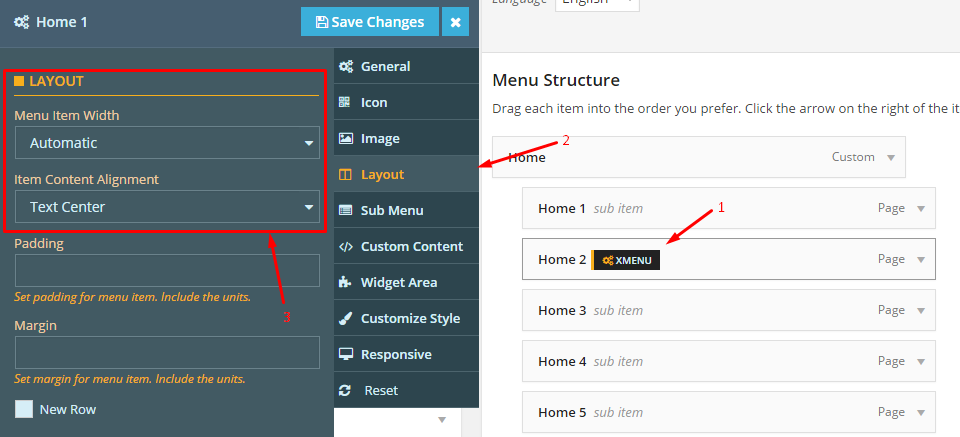Expand the Home 3 page item arrow
This screenshot has height=437, width=960.
coord(921,311)
